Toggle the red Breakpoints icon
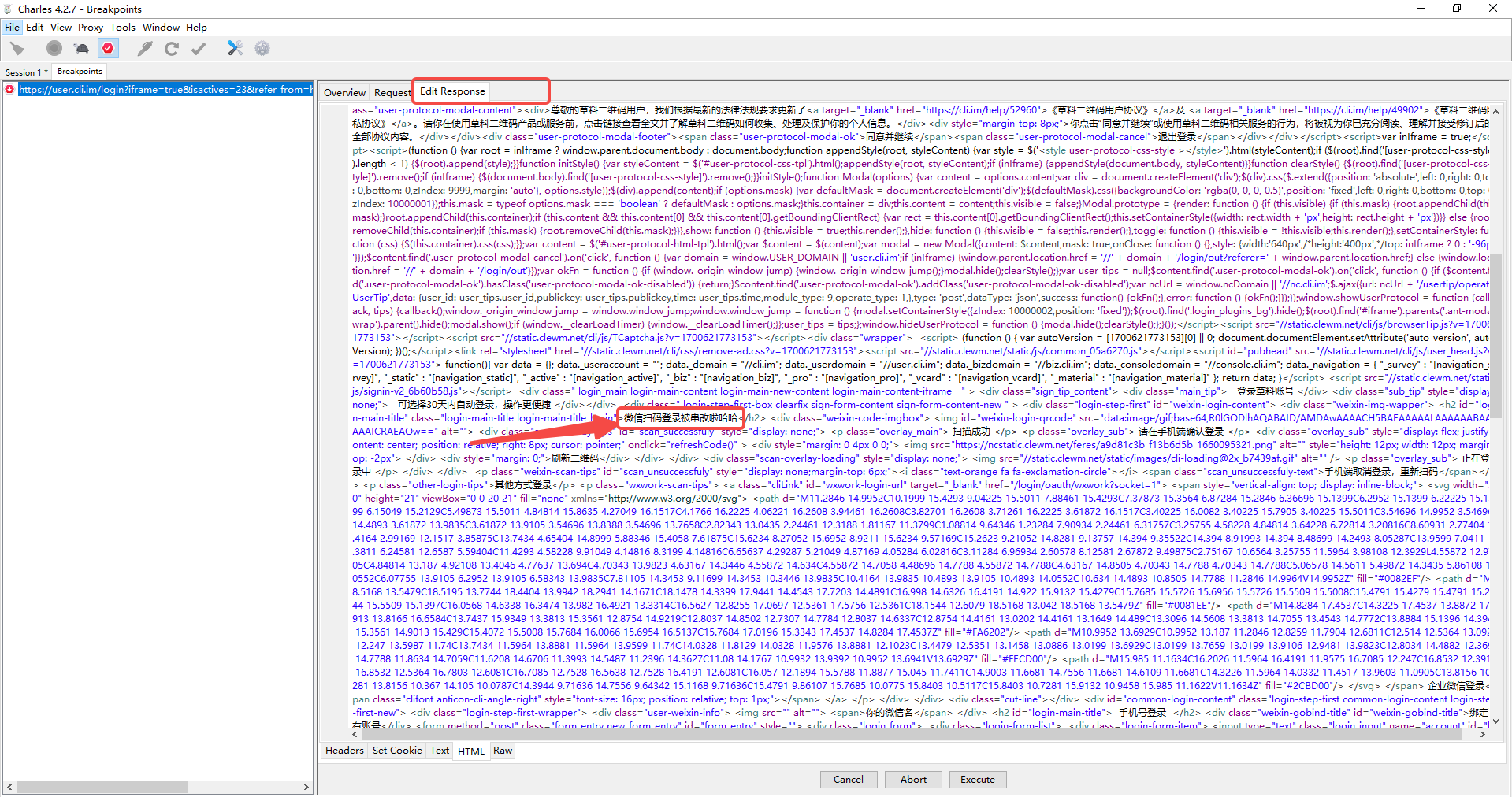Viewport: 1512px width, 797px height. click(108, 48)
